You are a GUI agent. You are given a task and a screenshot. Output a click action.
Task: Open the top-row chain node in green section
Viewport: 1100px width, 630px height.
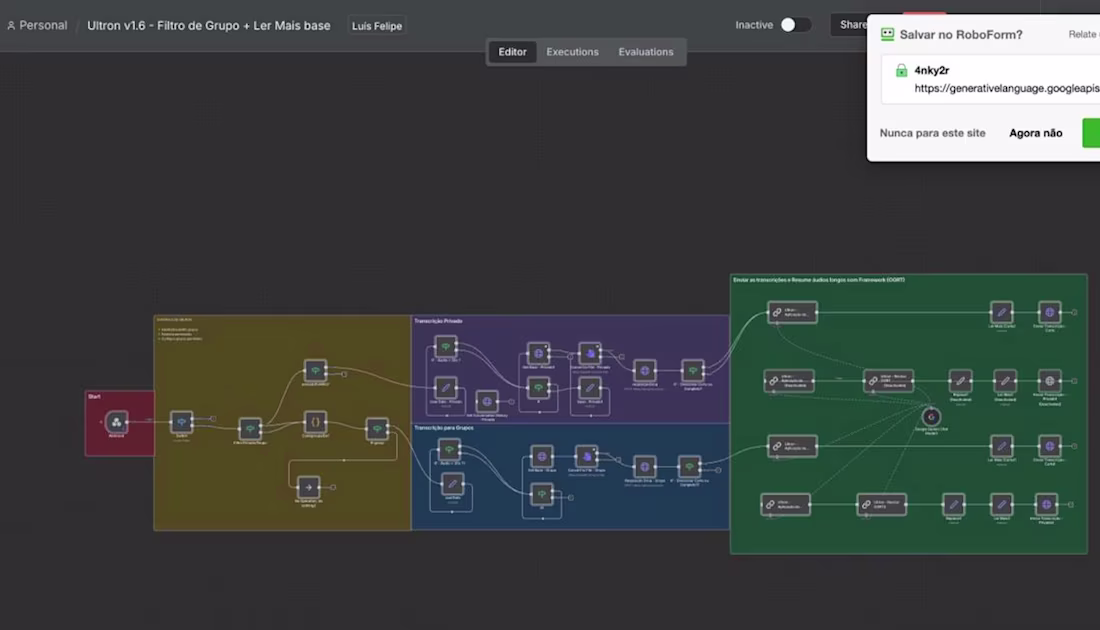tap(792, 312)
